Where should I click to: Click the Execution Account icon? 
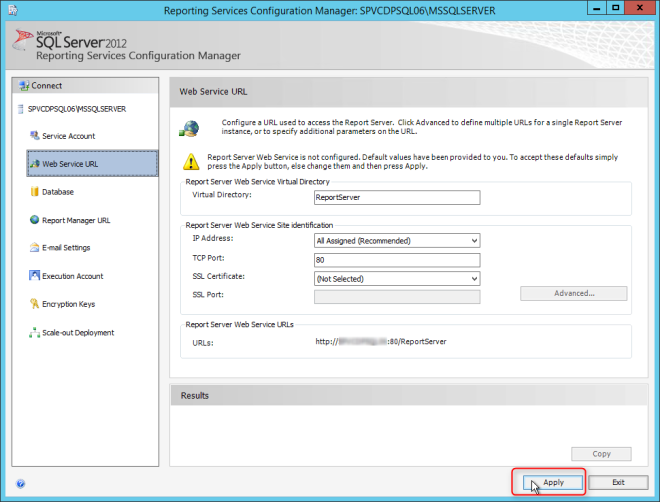click(x=35, y=276)
